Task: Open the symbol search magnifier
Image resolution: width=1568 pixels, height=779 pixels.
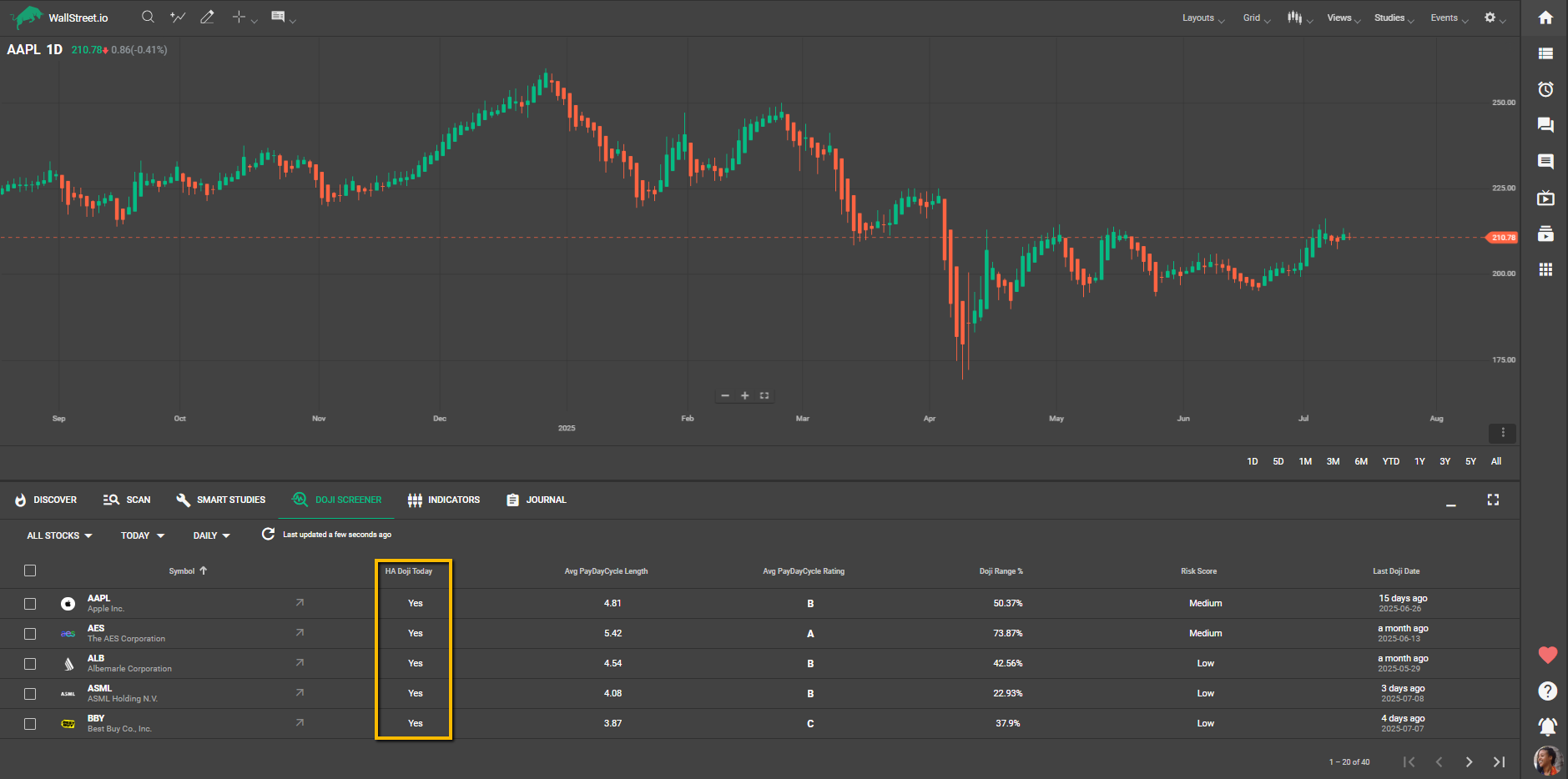Action: tap(148, 17)
